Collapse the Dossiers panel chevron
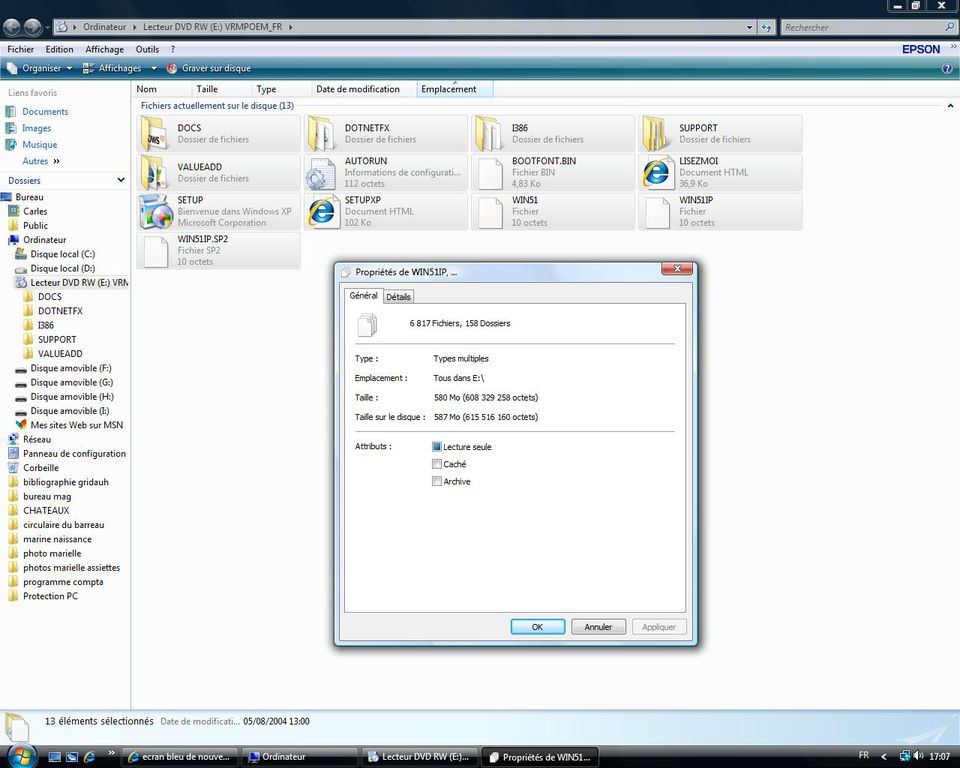Image resolution: width=960 pixels, height=768 pixels. point(121,180)
